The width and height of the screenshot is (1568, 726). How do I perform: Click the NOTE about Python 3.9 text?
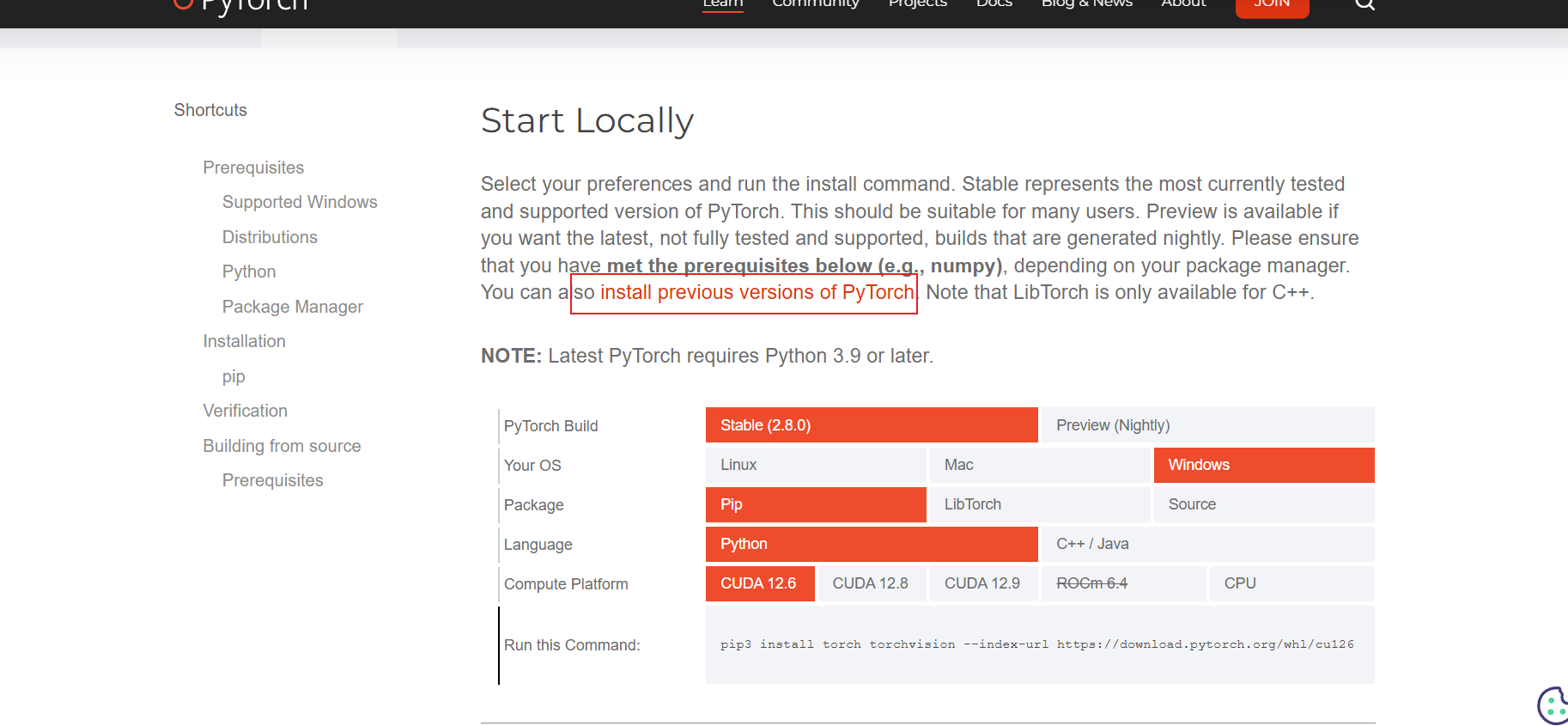point(707,356)
